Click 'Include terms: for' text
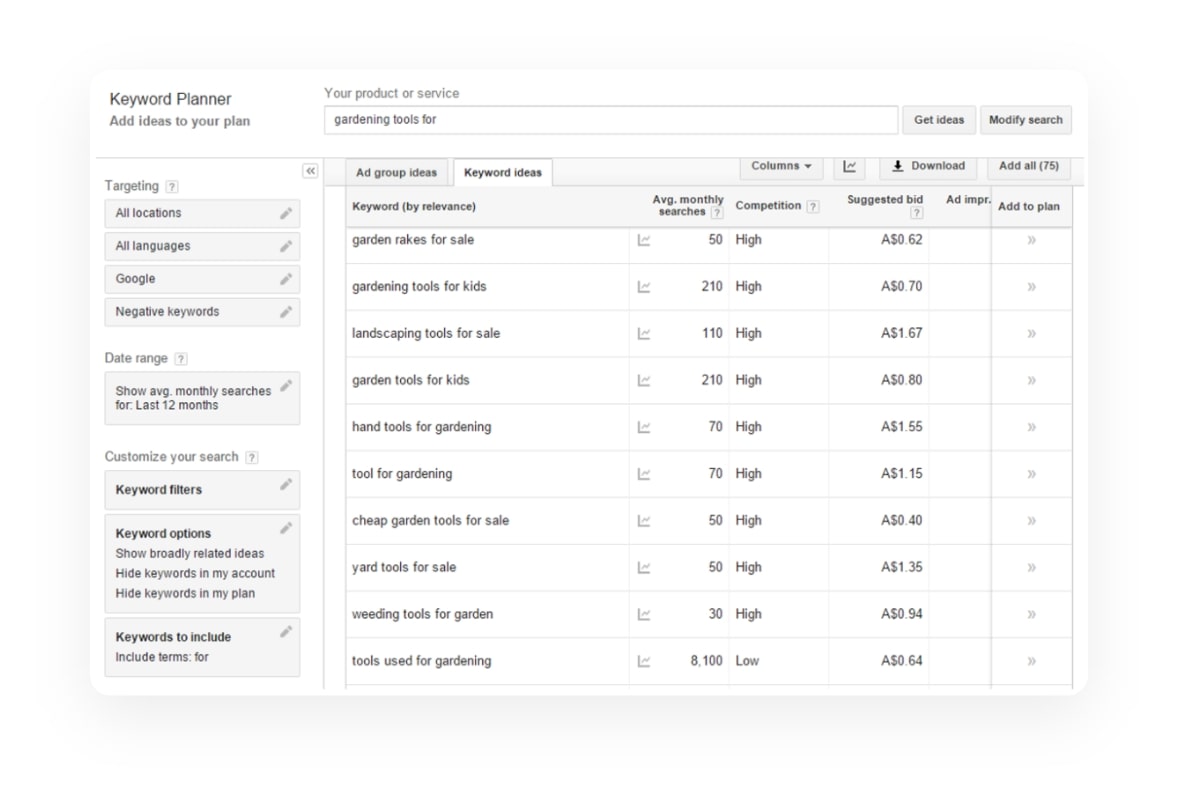The height and width of the screenshot is (806, 1178). coord(162,657)
